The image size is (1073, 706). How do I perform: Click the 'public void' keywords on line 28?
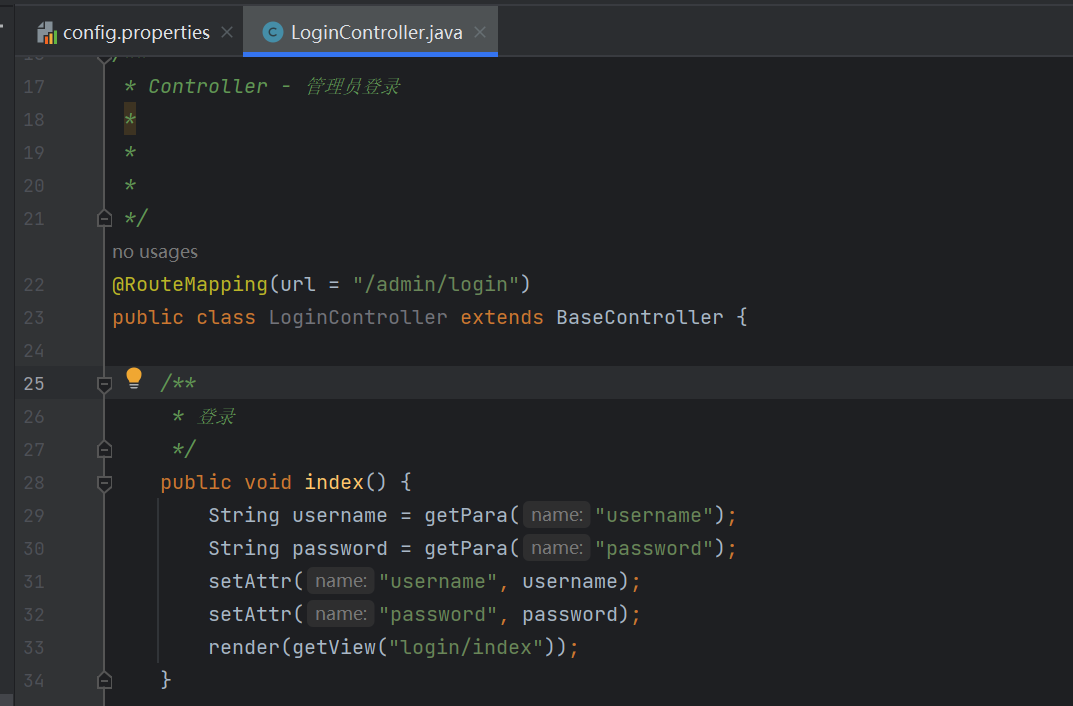click(x=226, y=482)
